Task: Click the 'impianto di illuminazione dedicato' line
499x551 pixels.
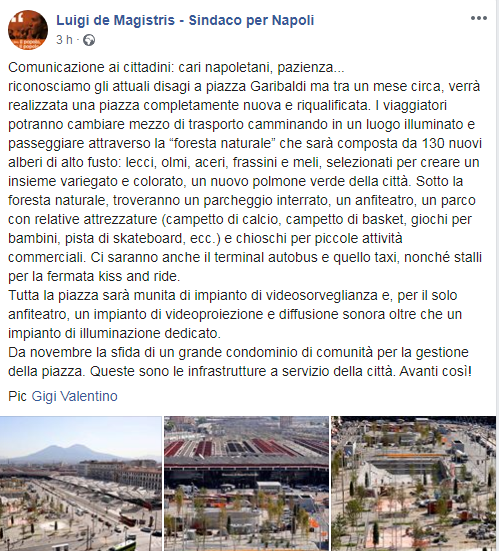Action: (114, 333)
